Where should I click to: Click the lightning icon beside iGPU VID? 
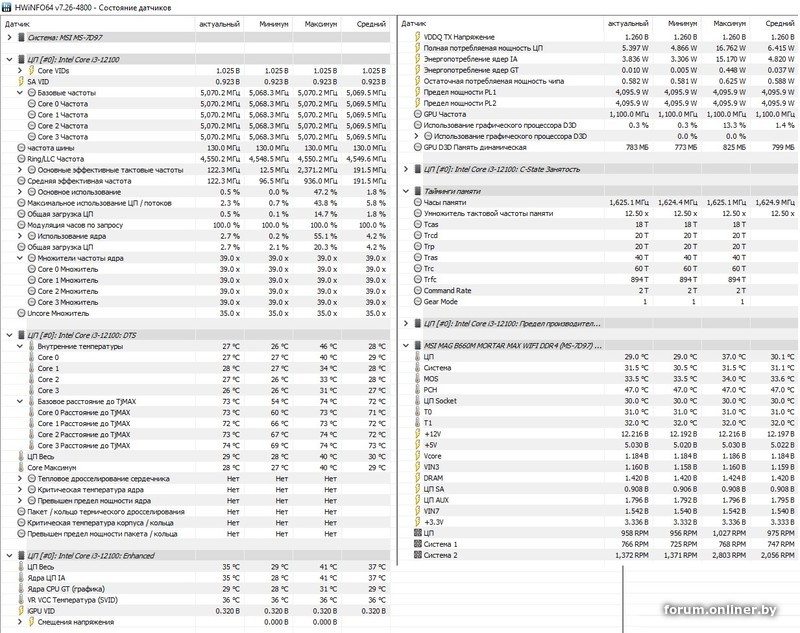pos(21,610)
